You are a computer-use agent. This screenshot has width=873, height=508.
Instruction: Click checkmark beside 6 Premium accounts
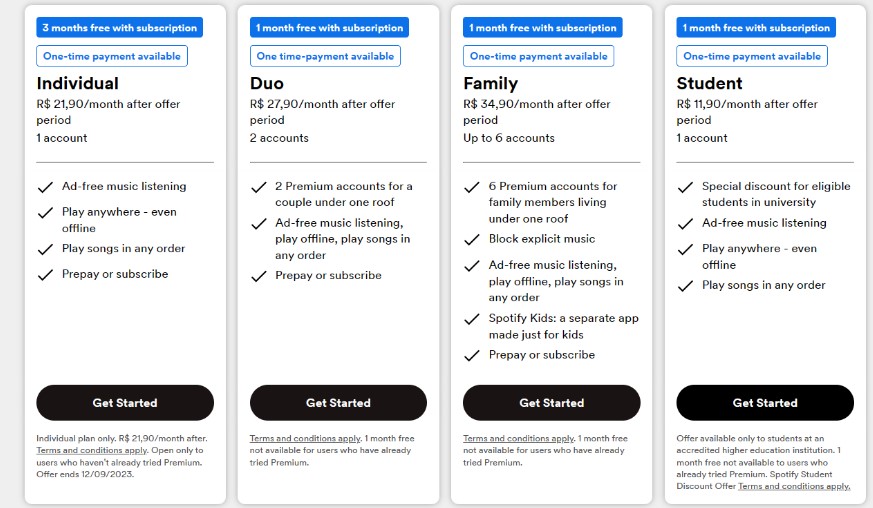coord(472,187)
